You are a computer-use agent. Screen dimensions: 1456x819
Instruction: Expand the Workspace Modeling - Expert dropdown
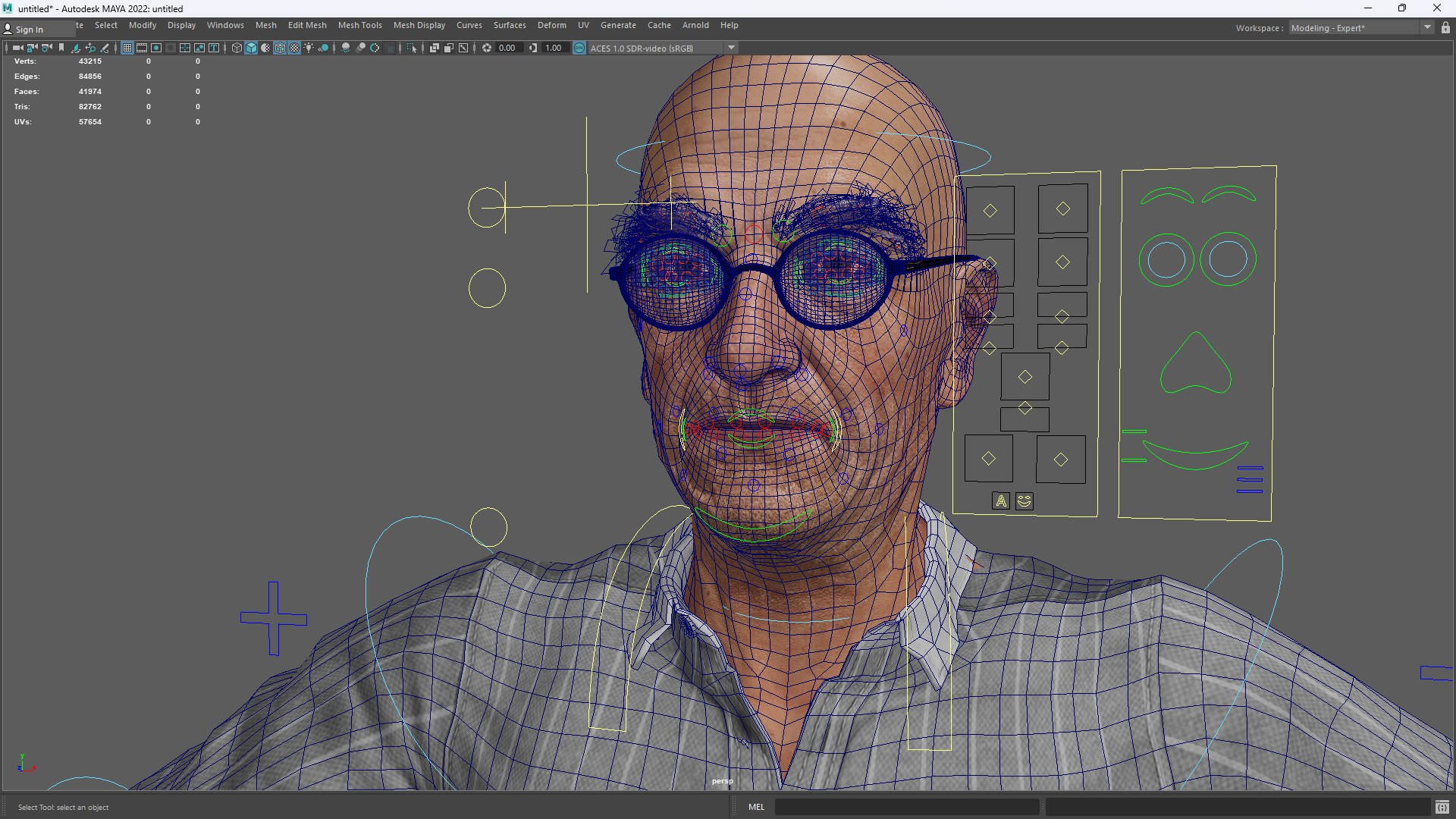click(1361, 28)
